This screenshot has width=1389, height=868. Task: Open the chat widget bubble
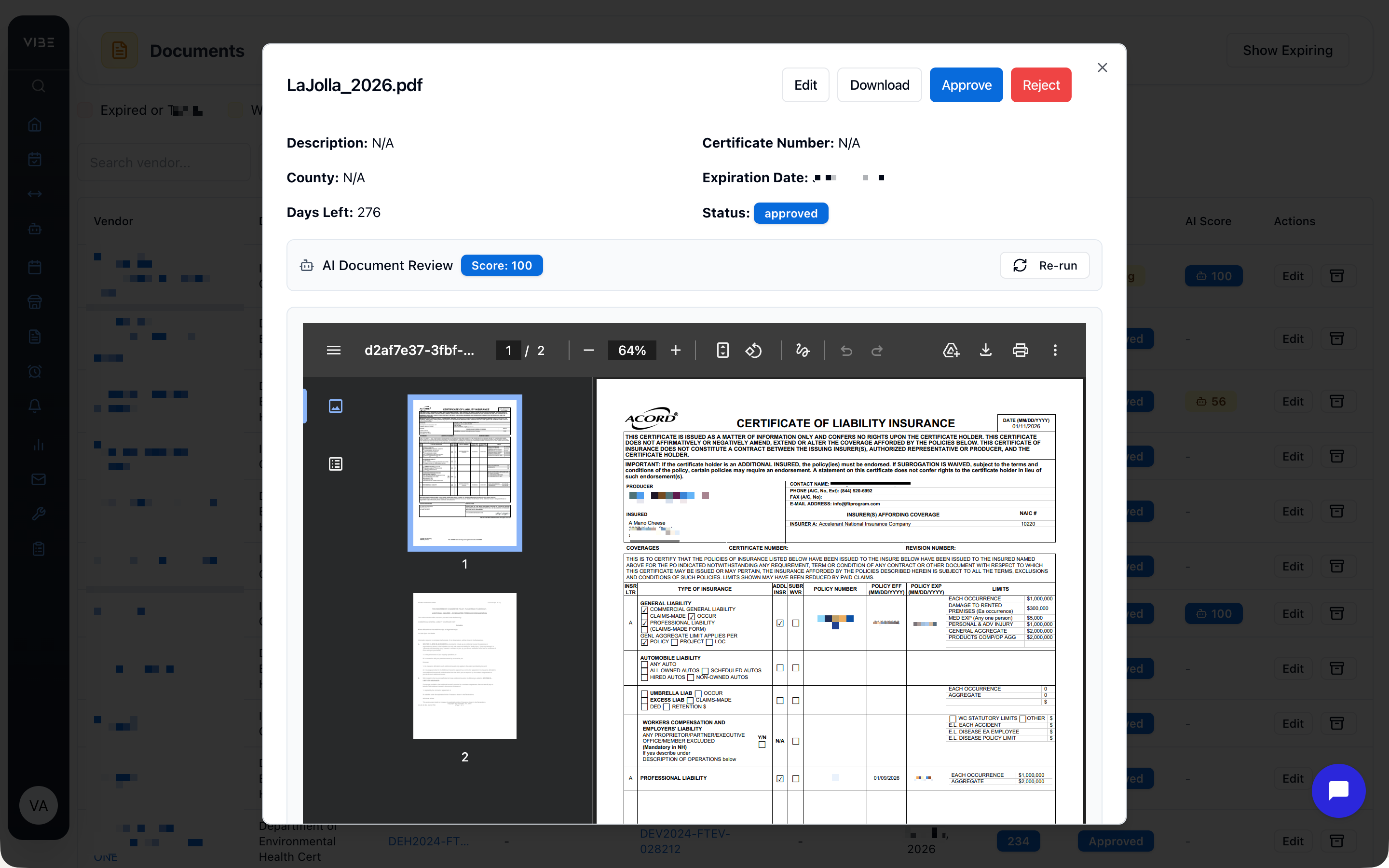1338,791
